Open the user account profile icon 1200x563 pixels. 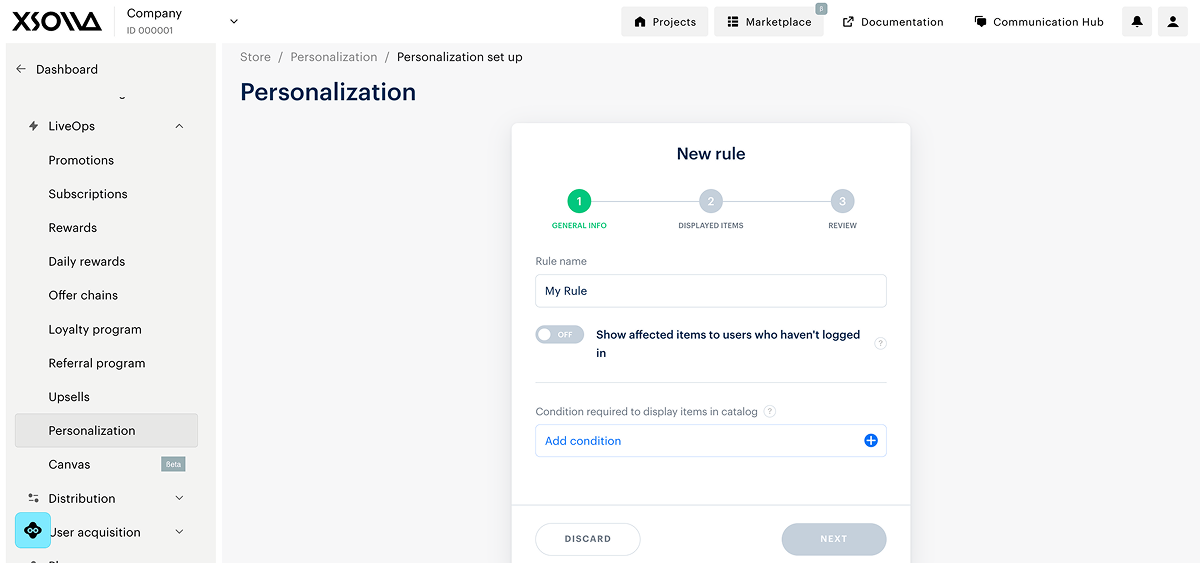click(1173, 22)
